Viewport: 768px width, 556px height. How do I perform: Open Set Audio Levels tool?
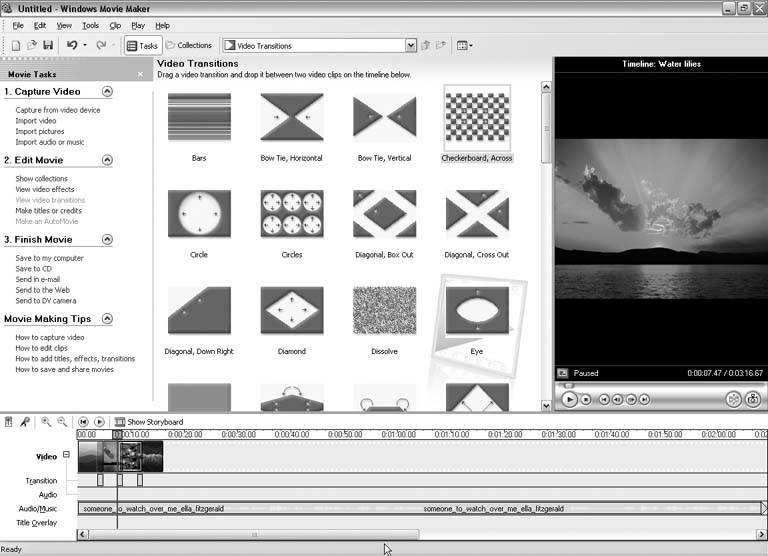point(9,422)
